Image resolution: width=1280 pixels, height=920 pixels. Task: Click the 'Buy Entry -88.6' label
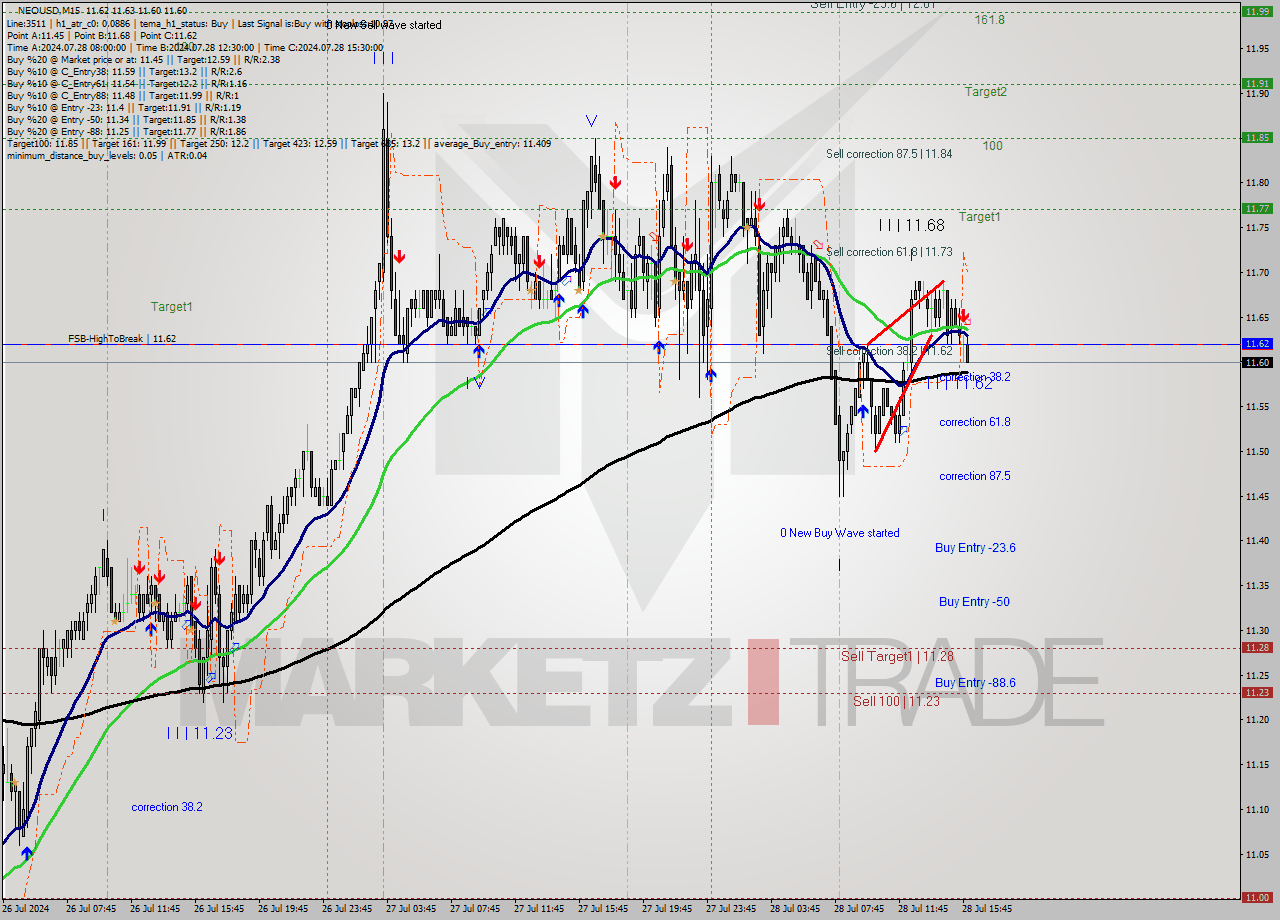[x=975, y=683]
